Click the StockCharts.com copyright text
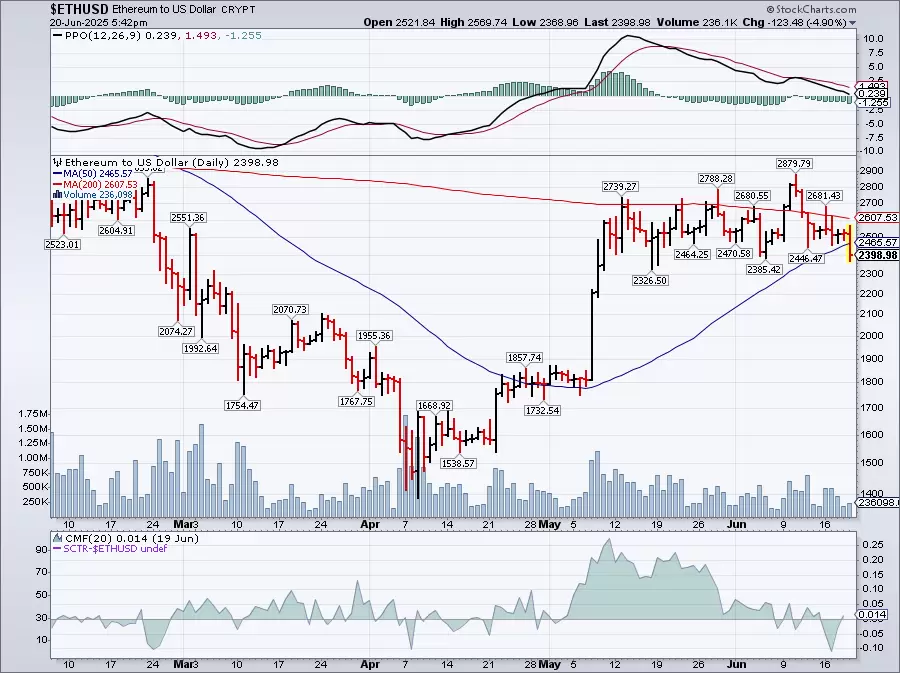This screenshot has height=673, width=900. click(811, 9)
